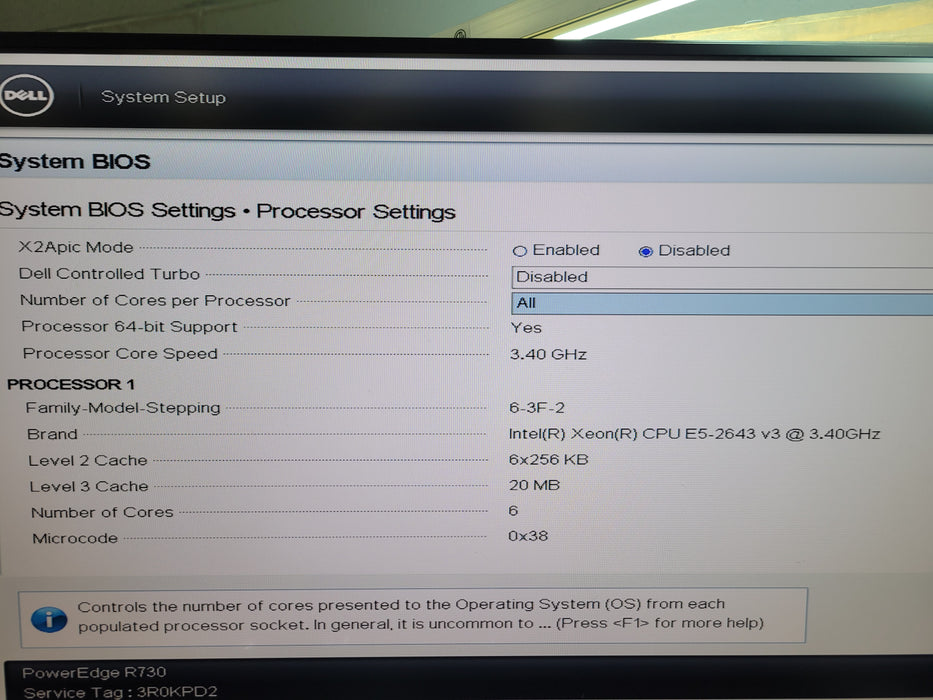
Task: Click Processor 64-bit Support label
Action: (129, 327)
